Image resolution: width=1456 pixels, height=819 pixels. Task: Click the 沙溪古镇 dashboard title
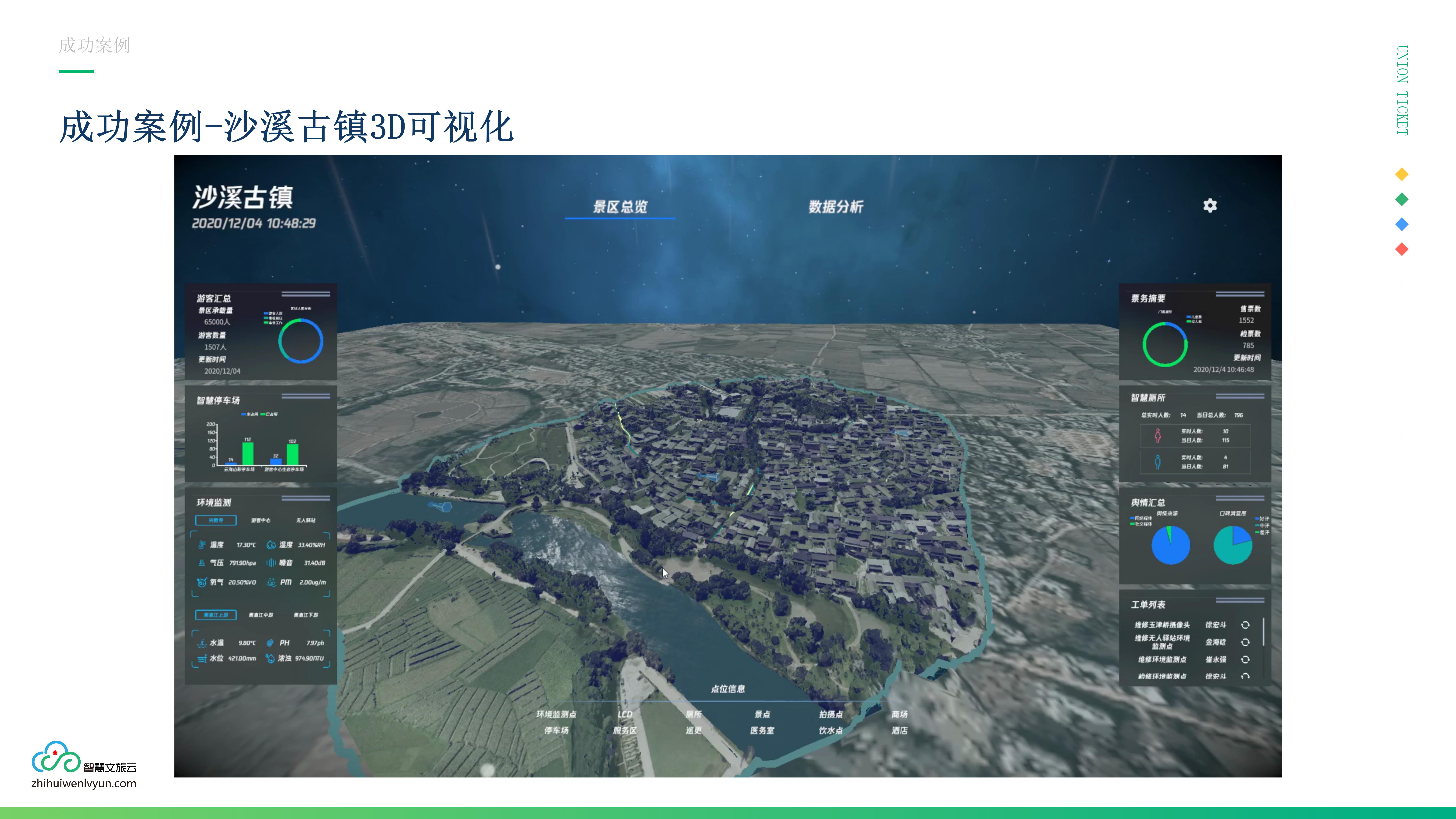[x=243, y=197]
